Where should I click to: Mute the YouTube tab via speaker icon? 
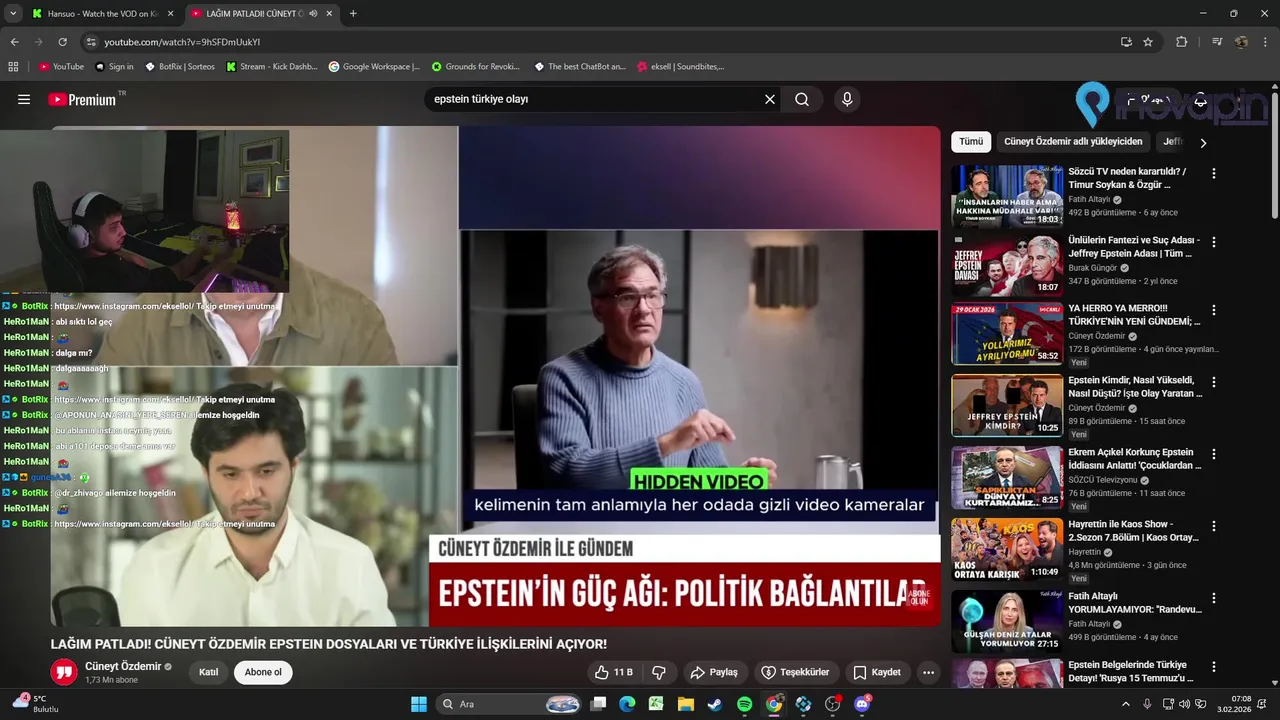click(x=313, y=14)
